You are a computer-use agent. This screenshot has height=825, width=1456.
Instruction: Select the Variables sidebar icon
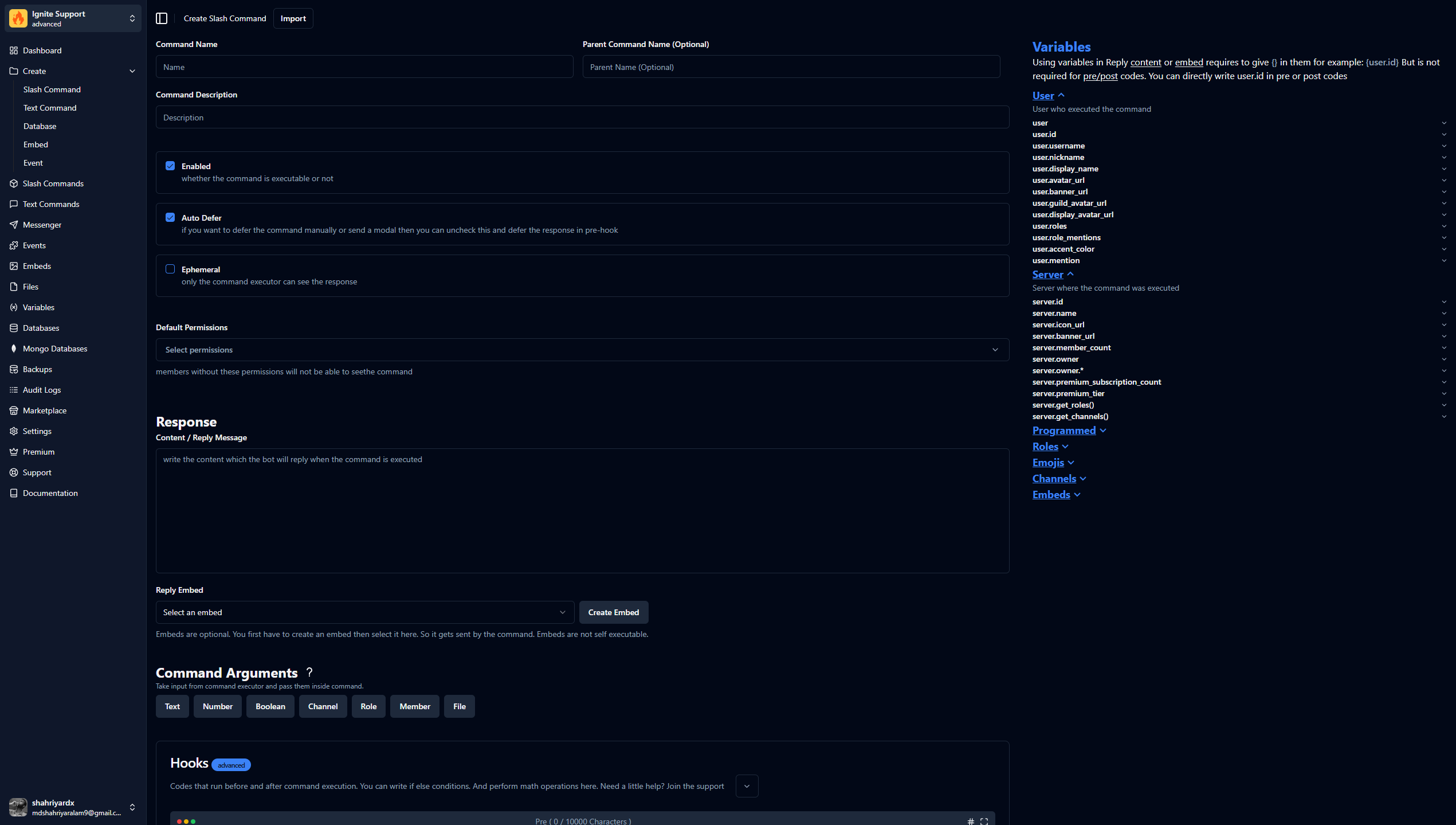[x=14, y=307]
